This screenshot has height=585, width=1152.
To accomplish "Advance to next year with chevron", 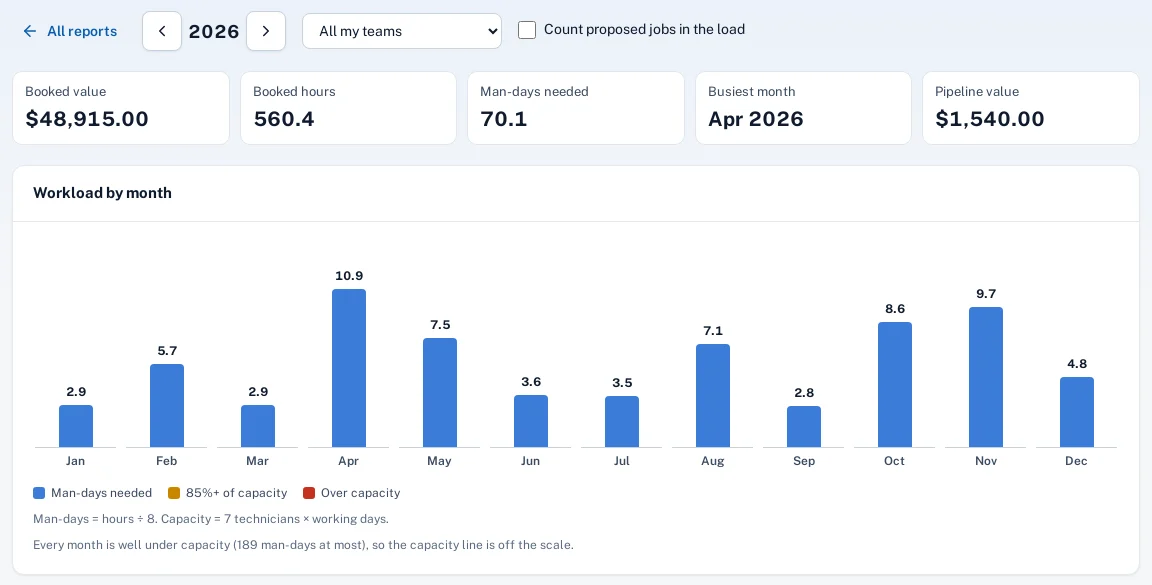I will point(266,31).
